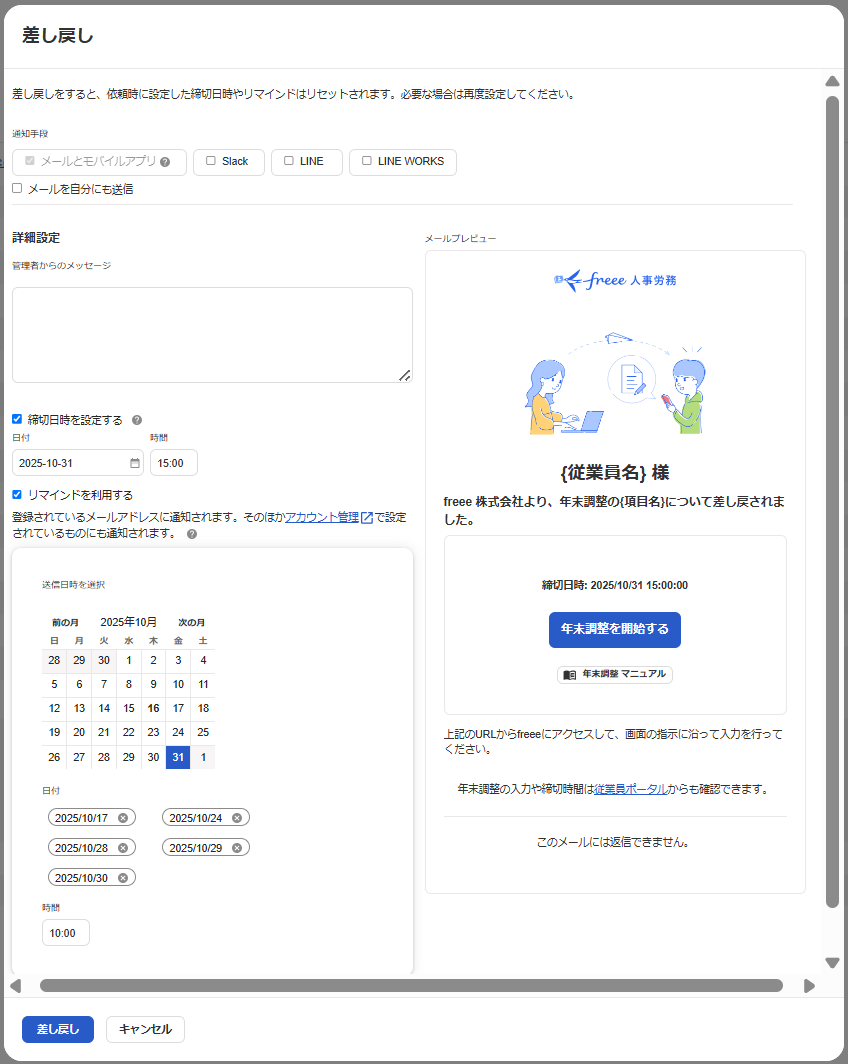Remove the 2025/10/29 reminder date chip
The height and width of the screenshot is (1064, 848).
point(237,848)
